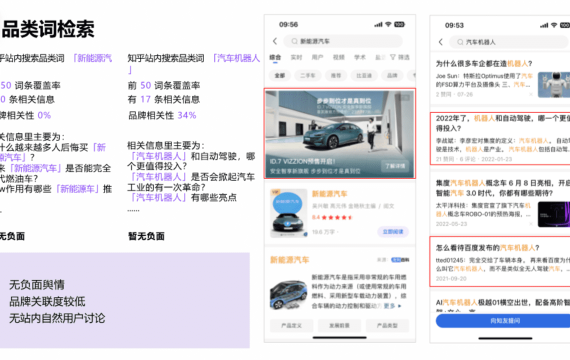Click 品牌关联度较低 in purple box
Viewport: 570px width, 360px height.
tap(47, 301)
